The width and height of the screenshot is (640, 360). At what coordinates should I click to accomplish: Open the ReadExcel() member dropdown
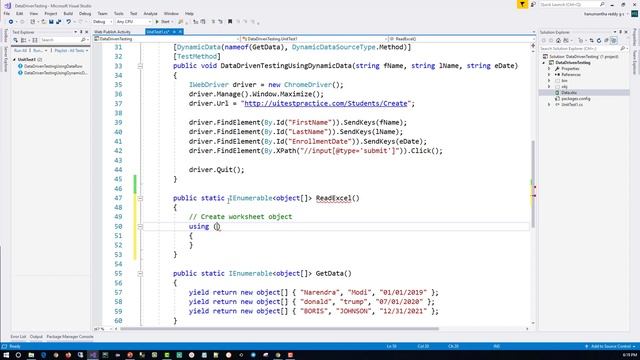pyautogui.click(x=462, y=39)
